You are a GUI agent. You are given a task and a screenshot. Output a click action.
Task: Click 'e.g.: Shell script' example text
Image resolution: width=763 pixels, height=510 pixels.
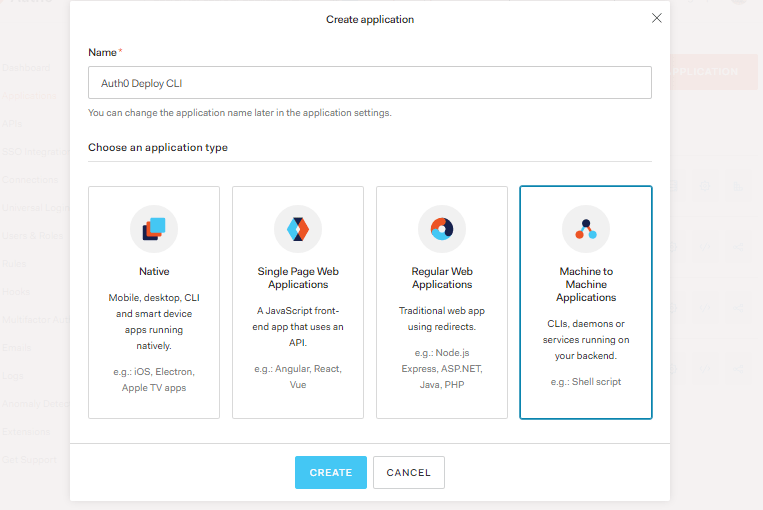(586, 382)
